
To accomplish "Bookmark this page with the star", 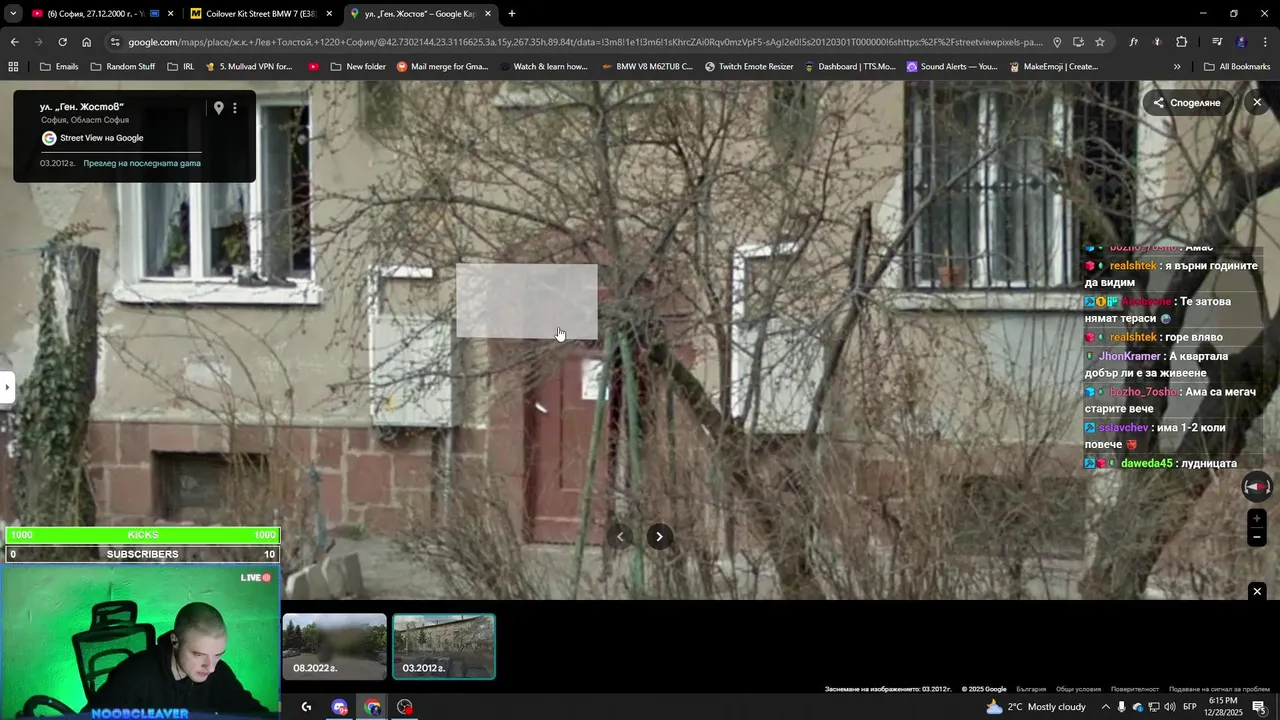I will pos(1100,42).
